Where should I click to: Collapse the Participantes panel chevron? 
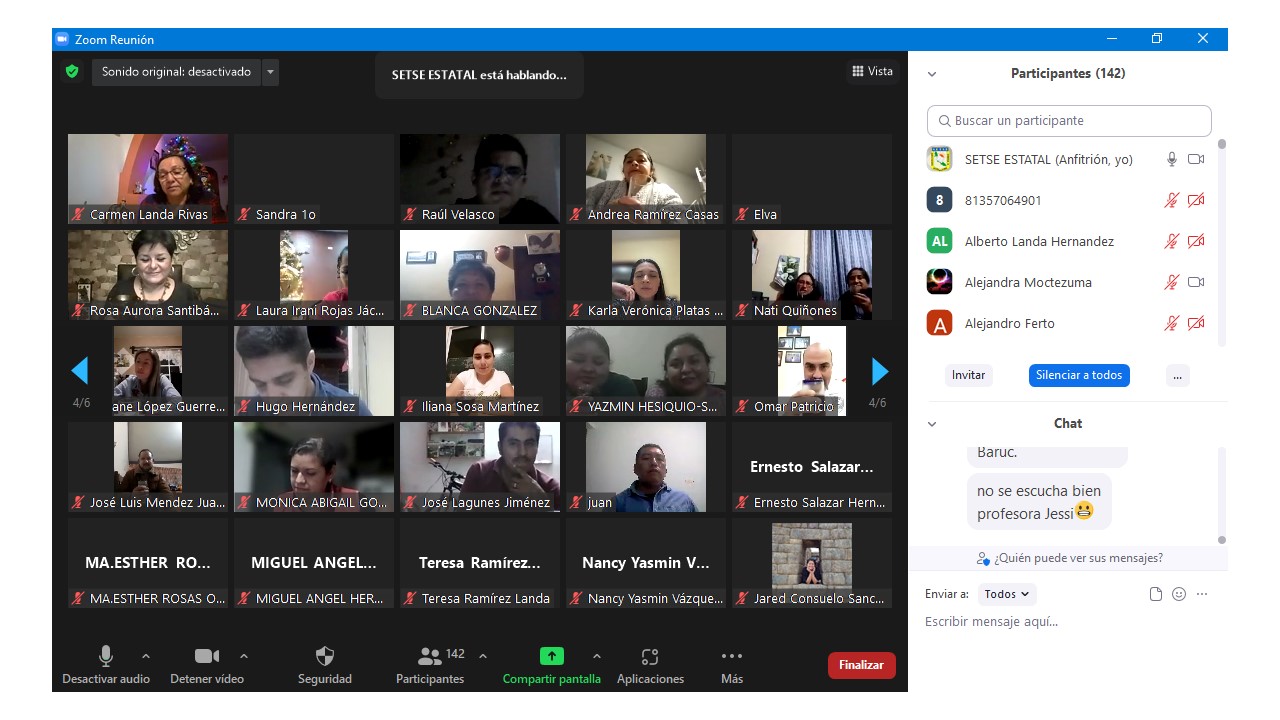pos(932,74)
